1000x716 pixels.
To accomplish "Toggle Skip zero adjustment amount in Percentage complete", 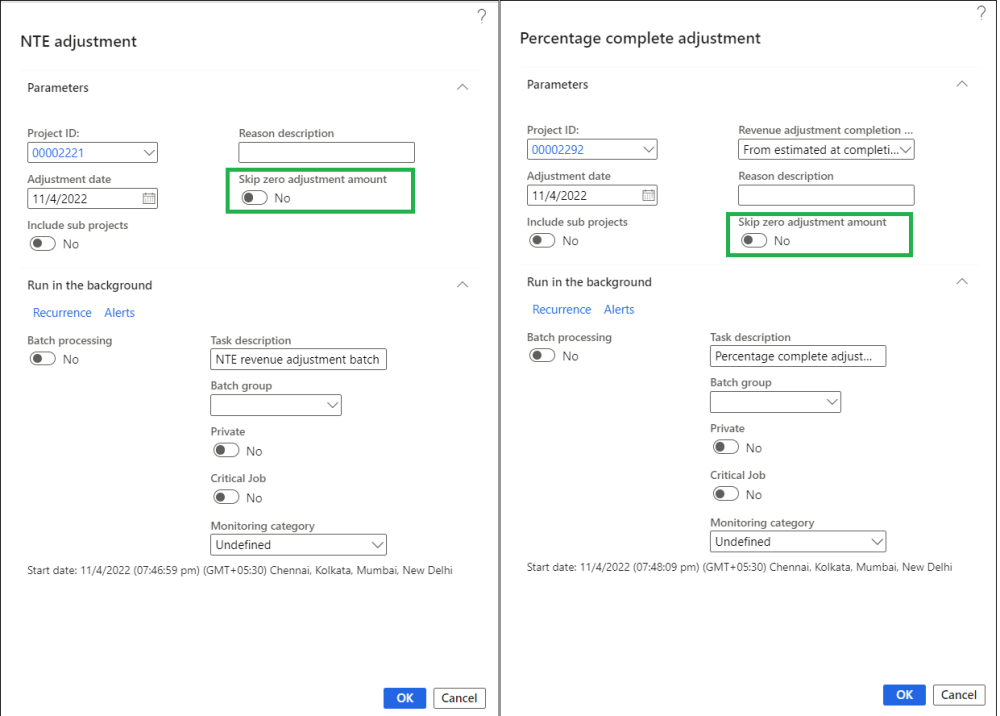I will pos(753,241).
